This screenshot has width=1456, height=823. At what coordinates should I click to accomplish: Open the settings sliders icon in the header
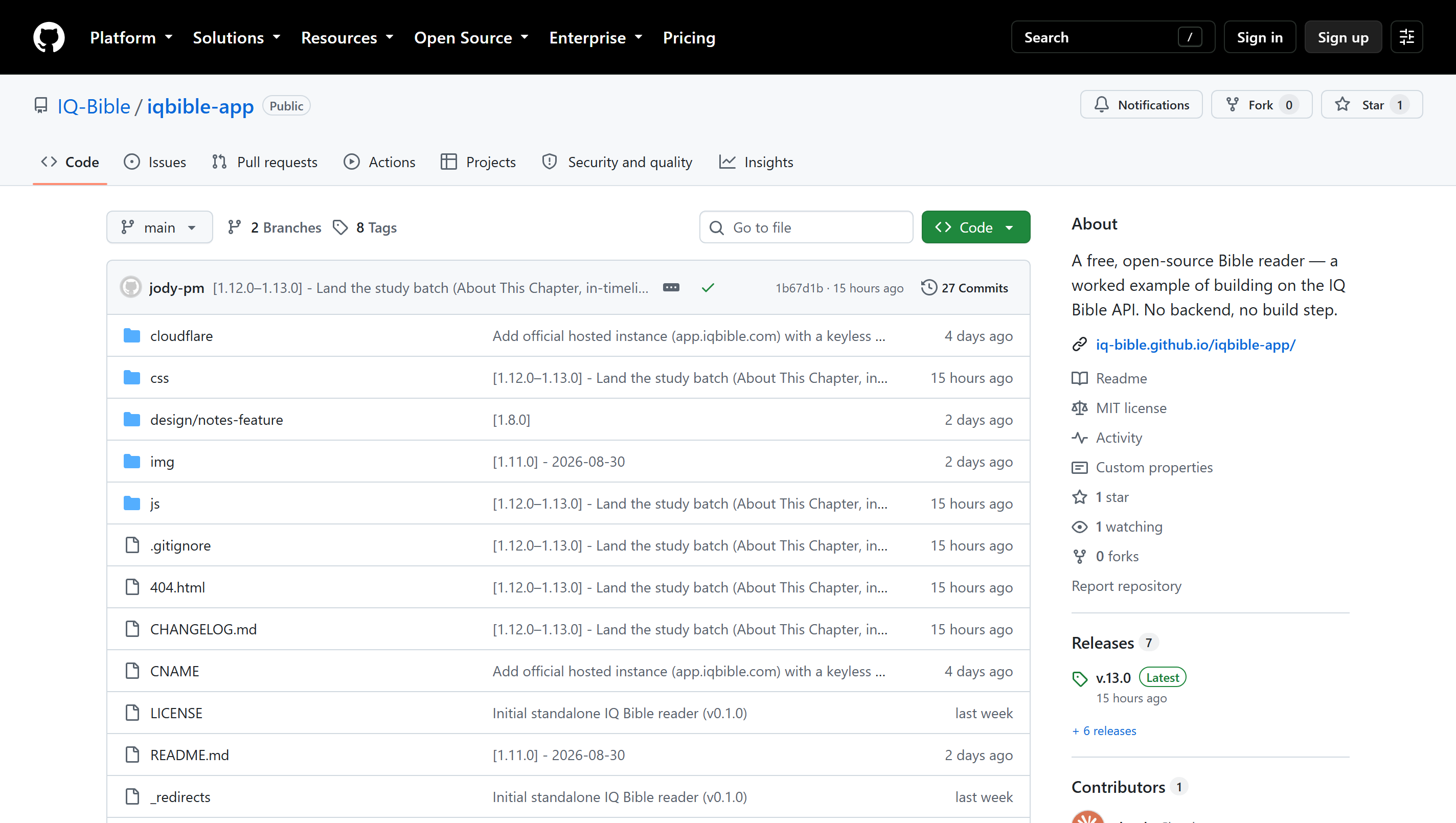coord(1406,37)
